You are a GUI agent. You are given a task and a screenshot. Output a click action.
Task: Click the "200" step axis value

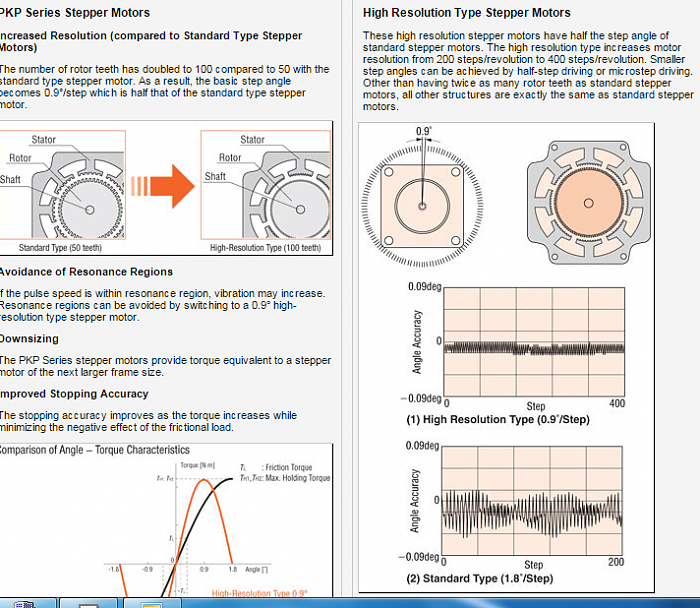click(x=616, y=562)
